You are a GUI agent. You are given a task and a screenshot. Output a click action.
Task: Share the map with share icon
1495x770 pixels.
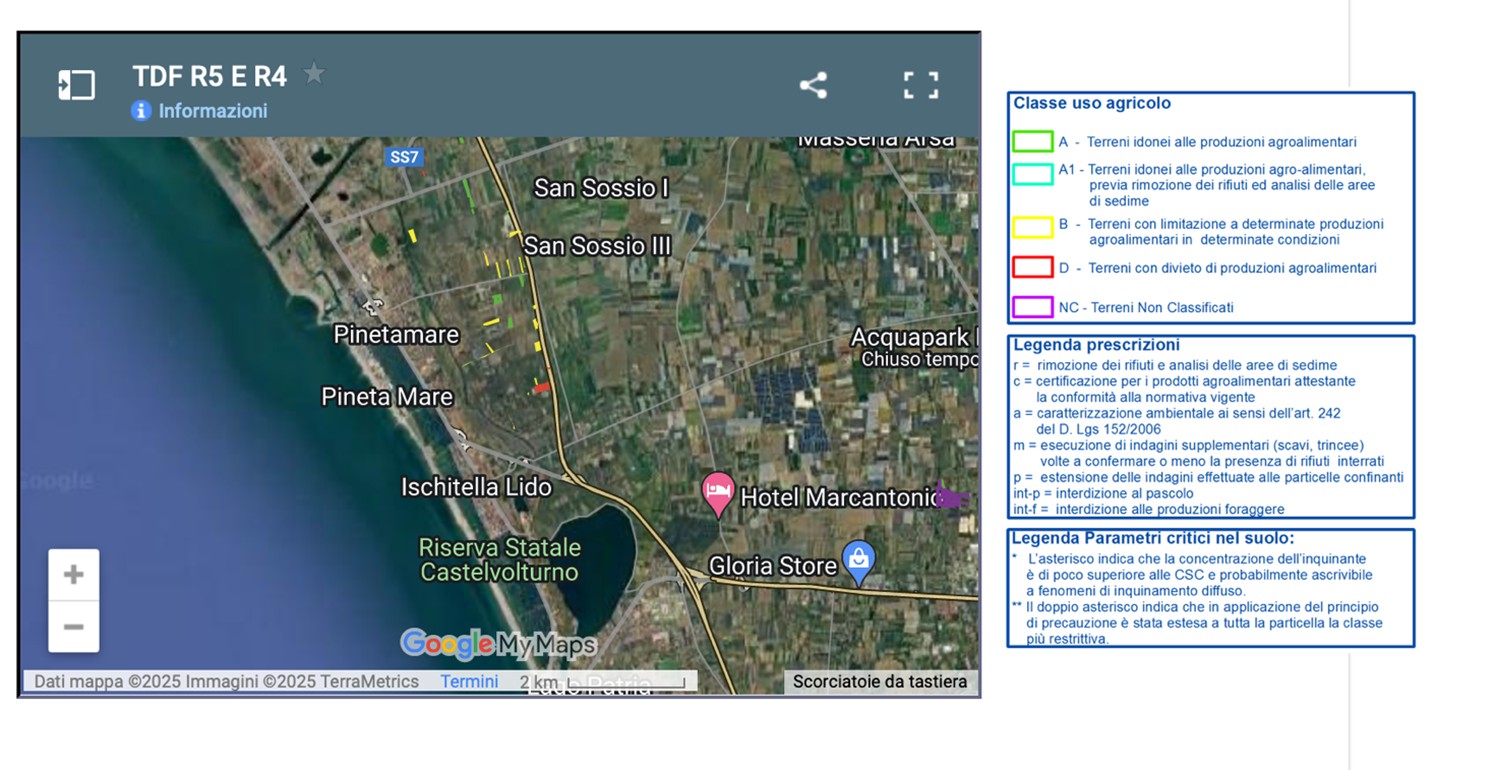coord(813,85)
